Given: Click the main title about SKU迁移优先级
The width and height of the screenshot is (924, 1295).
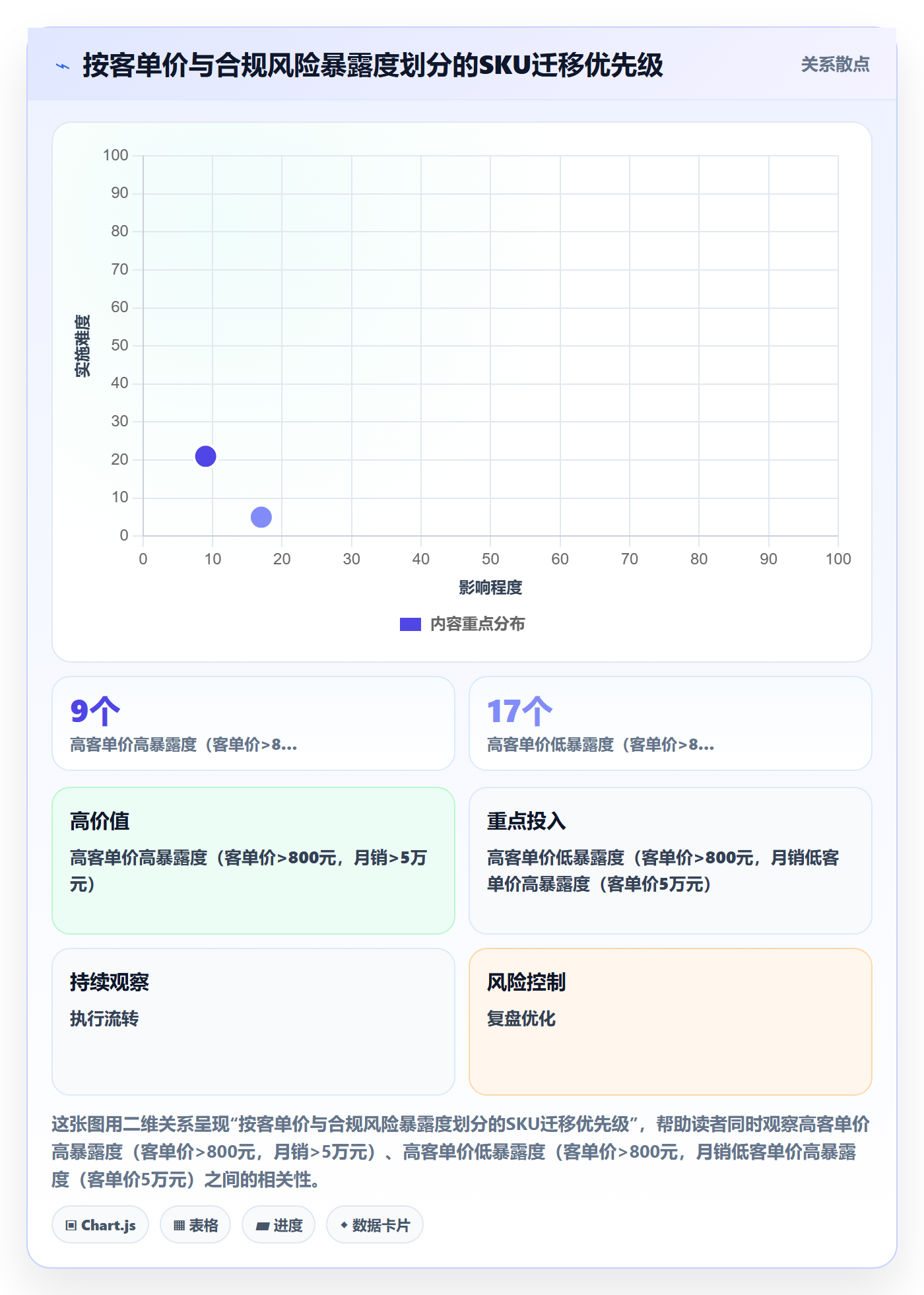Looking at the screenshot, I should tap(373, 65).
